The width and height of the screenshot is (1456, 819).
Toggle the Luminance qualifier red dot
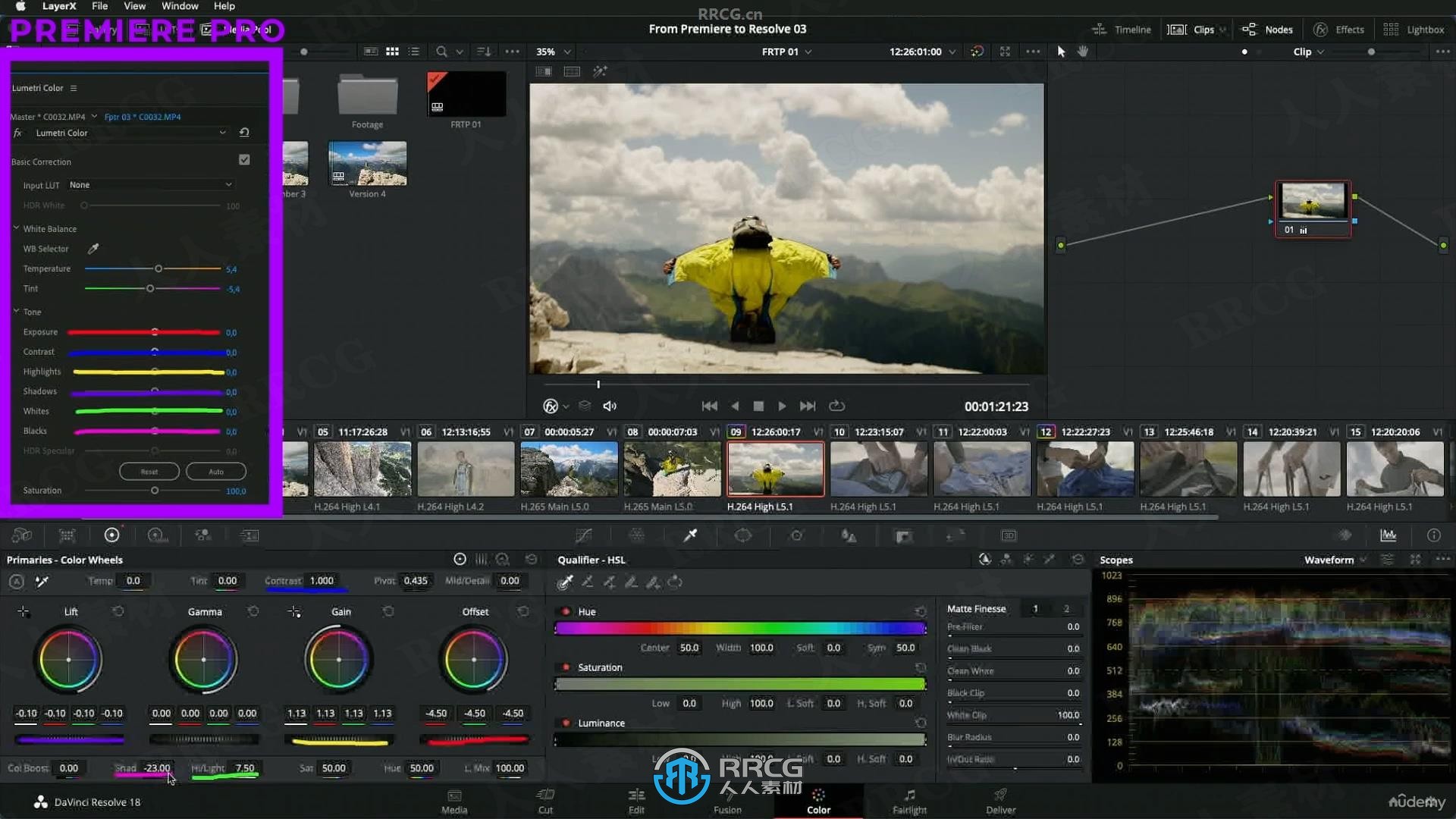[x=566, y=723]
